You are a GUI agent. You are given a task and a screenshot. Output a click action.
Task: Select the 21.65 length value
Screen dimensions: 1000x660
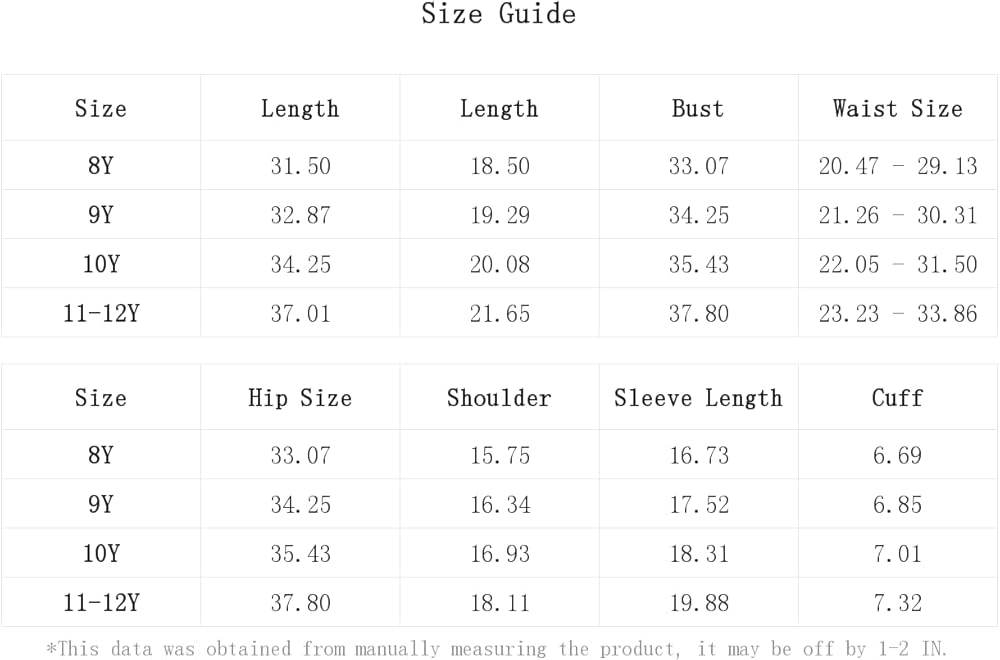point(500,313)
